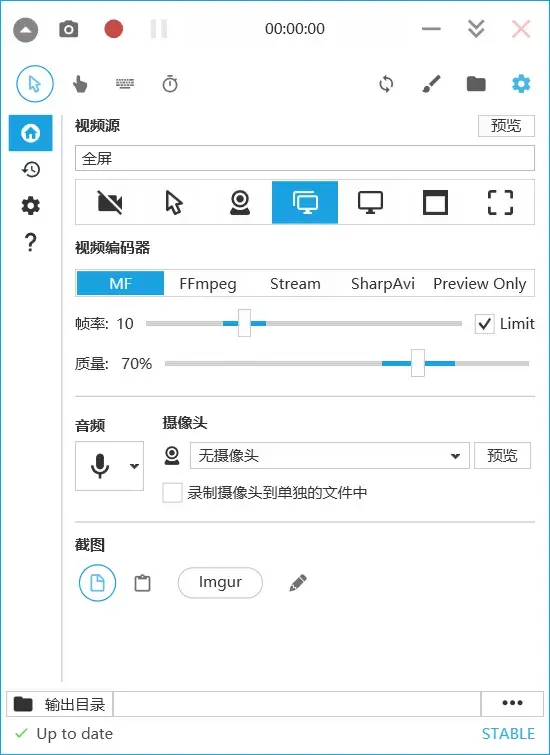The image size is (550, 755).
Task: Select the webcam video source icon
Action: tap(240, 202)
